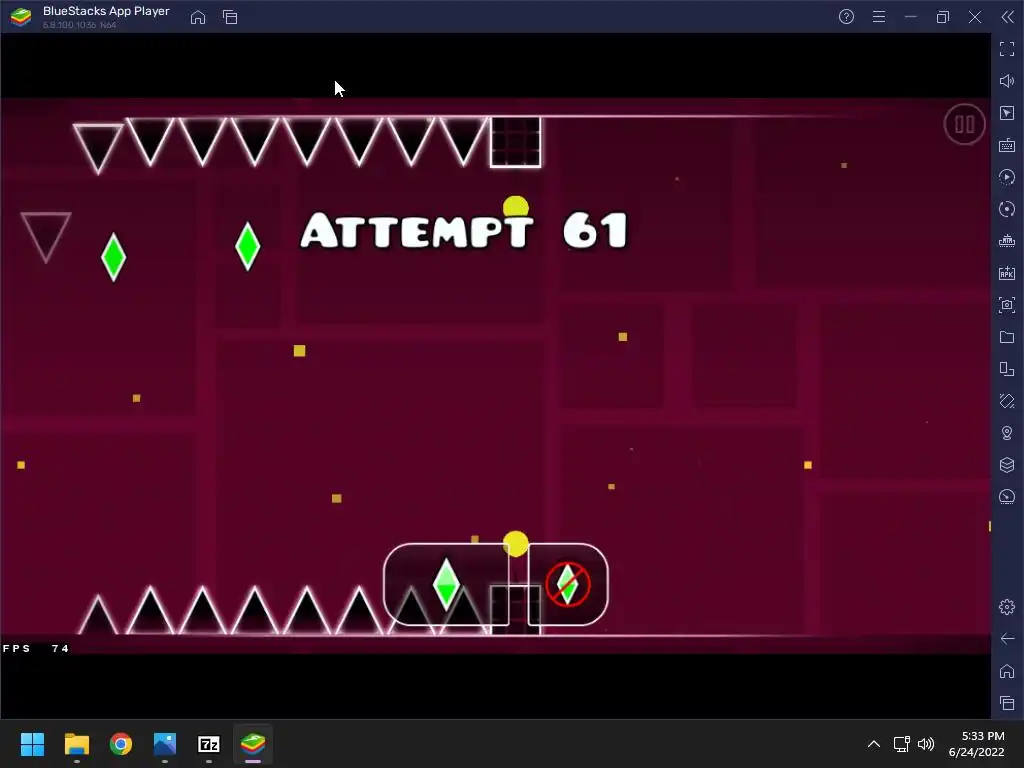1024x768 pixels.
Task: Tap the crossed-out green diamond sign
Action: (x=568, y=584)
